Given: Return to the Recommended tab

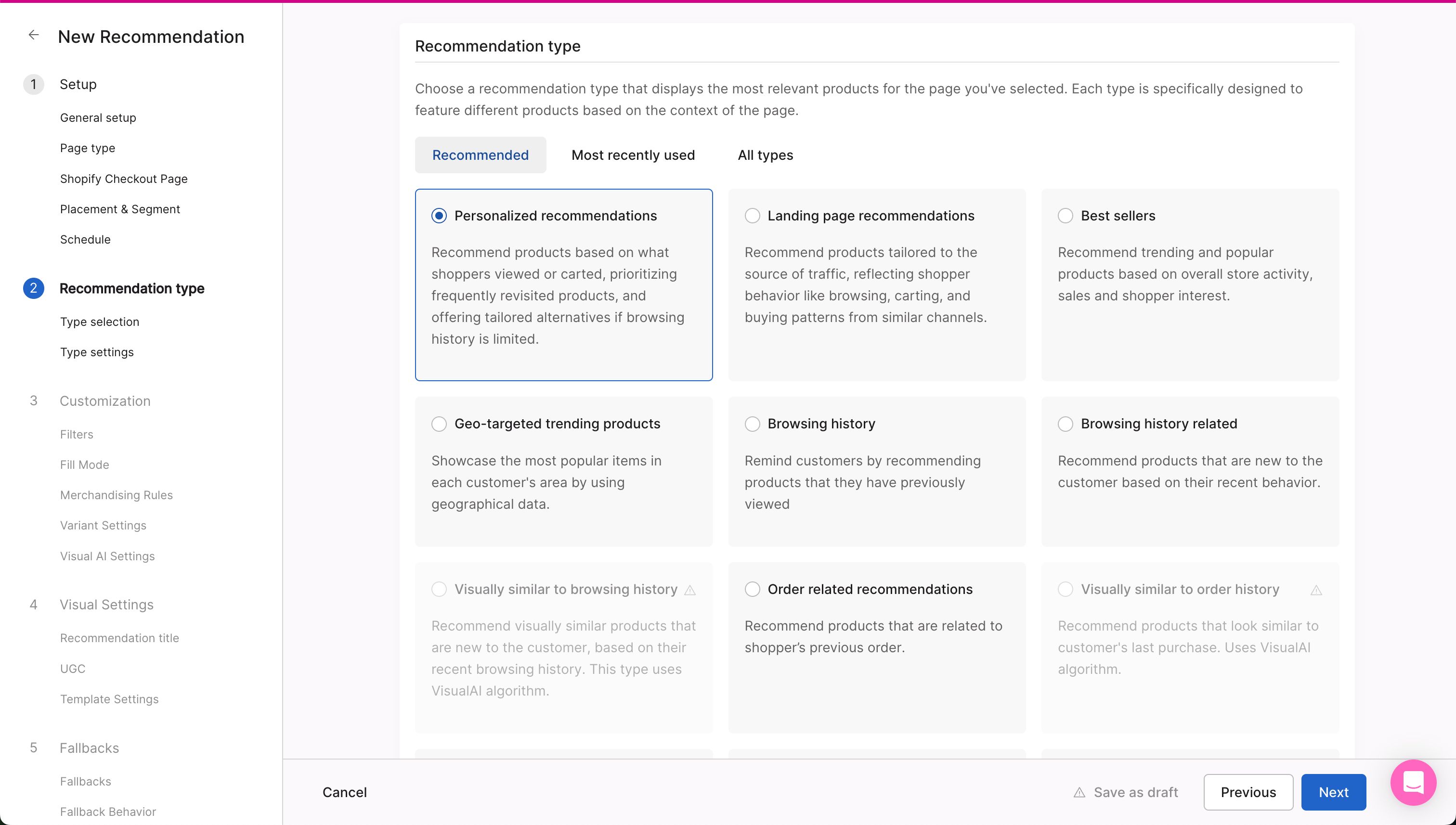Looking at the screenshot, I should [480, 155].
